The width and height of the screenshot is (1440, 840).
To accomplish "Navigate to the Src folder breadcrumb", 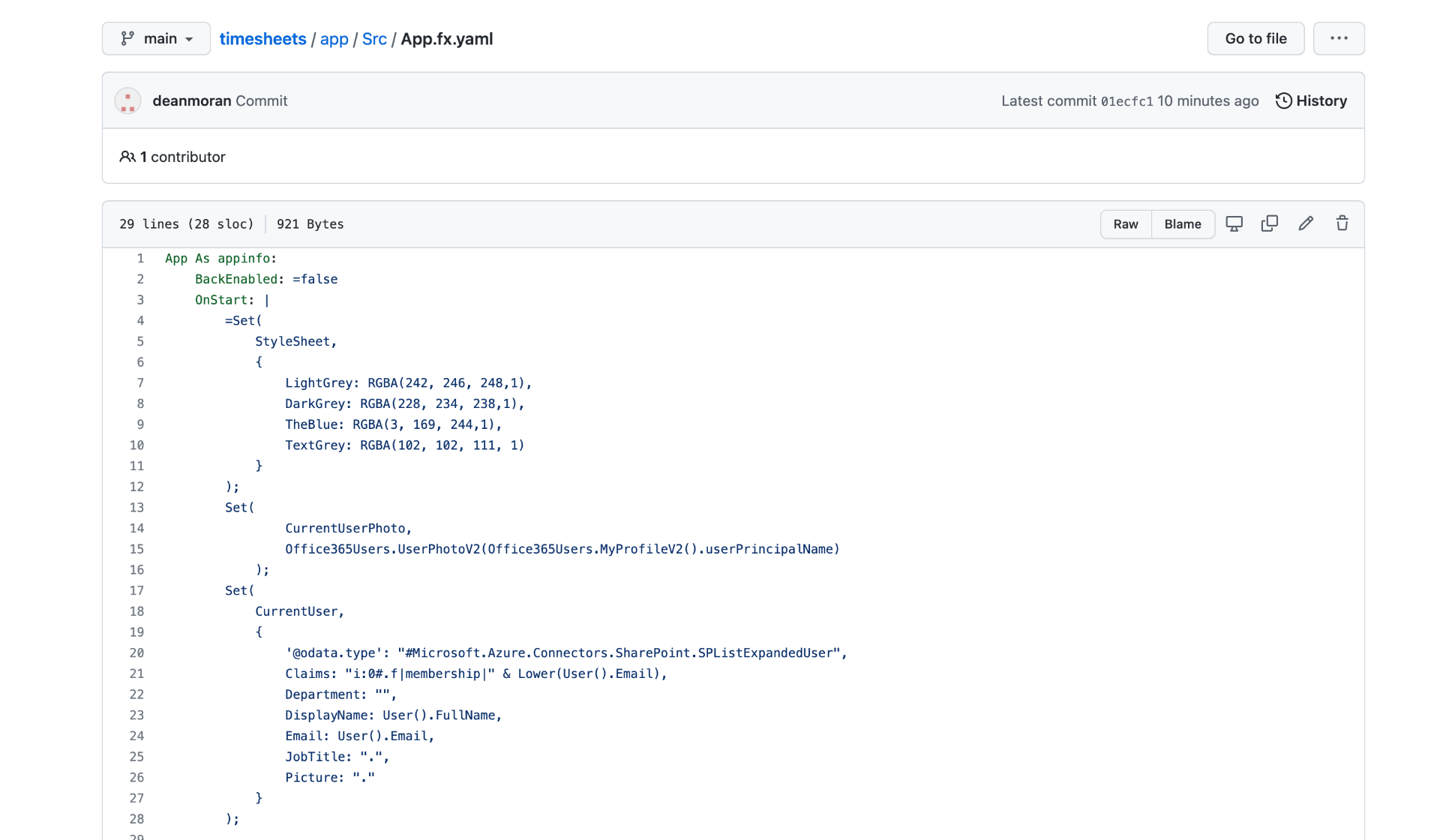I will pyautogui.click(x=374, y=39).
